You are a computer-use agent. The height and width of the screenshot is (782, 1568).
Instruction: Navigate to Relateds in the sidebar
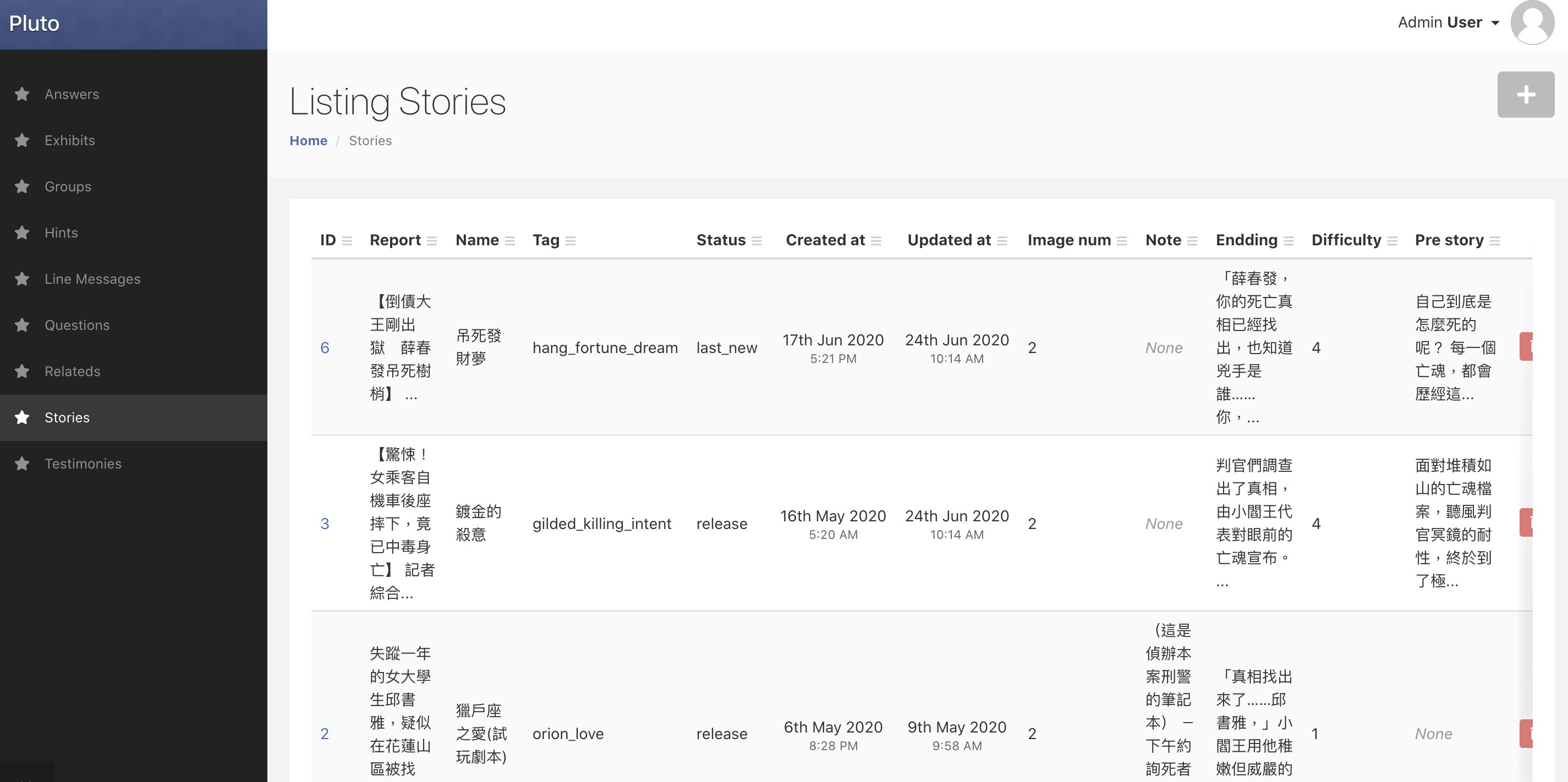point(133,372)
